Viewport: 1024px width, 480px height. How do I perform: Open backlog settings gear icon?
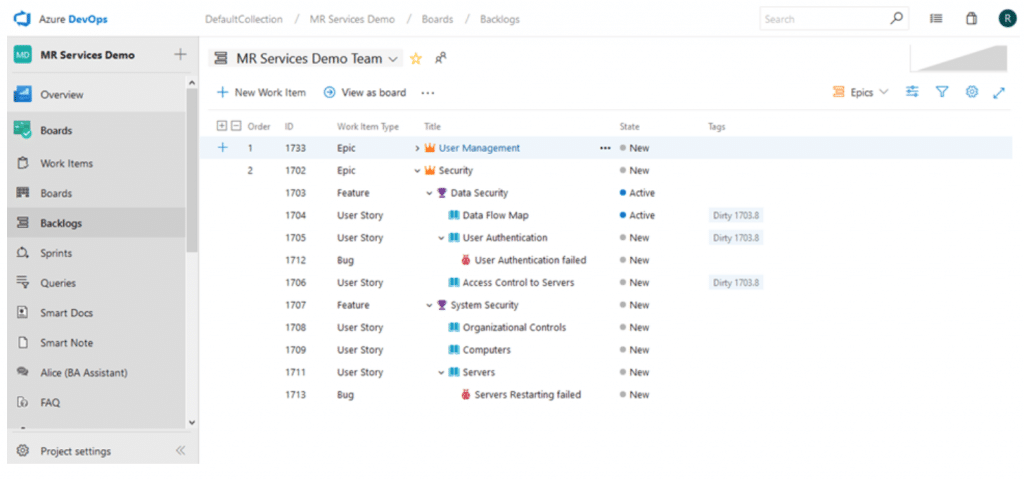(971, 92)
